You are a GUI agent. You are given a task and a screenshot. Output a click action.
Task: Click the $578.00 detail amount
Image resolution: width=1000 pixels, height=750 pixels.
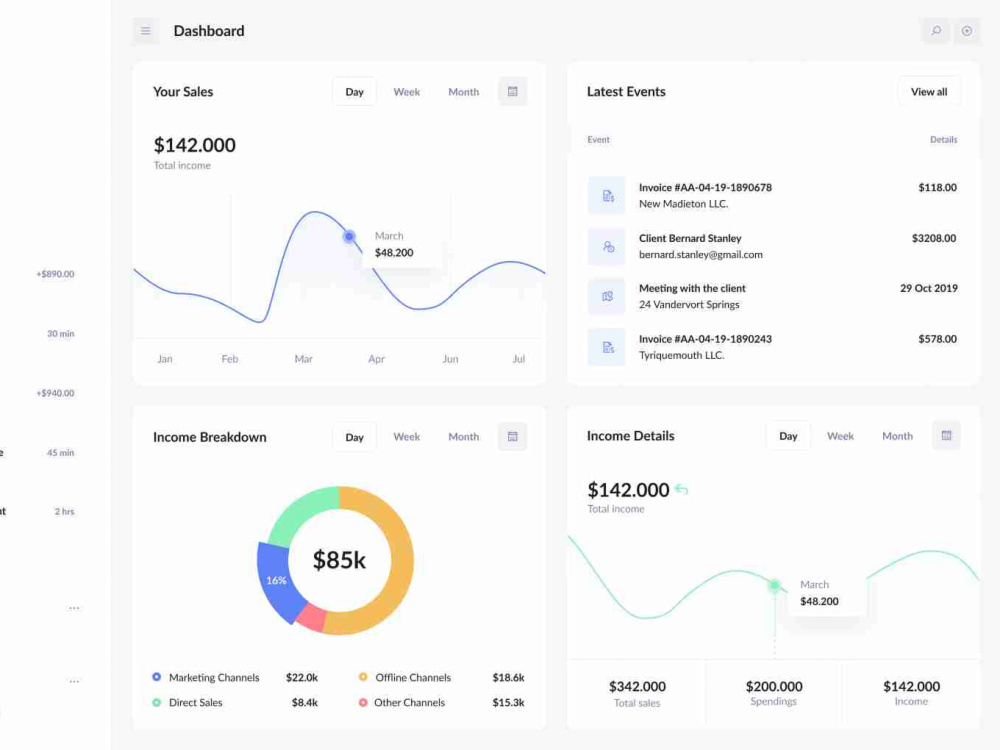pos(938,339)
